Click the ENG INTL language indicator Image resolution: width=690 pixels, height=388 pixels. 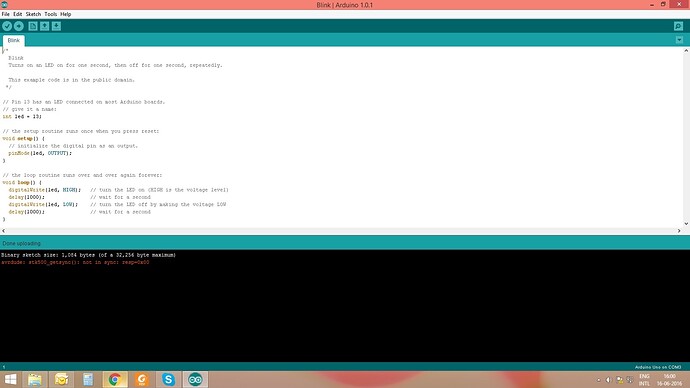(x=644, y=380)
